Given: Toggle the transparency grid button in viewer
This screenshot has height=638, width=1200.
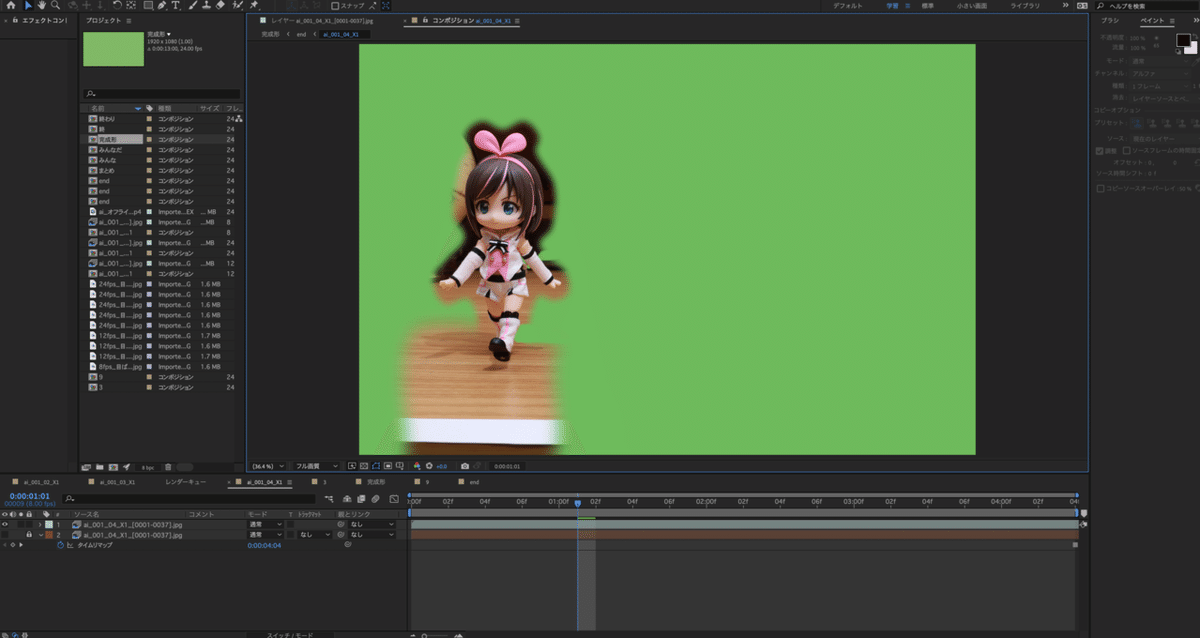Looking at the screenshot, I should (364, 466).
